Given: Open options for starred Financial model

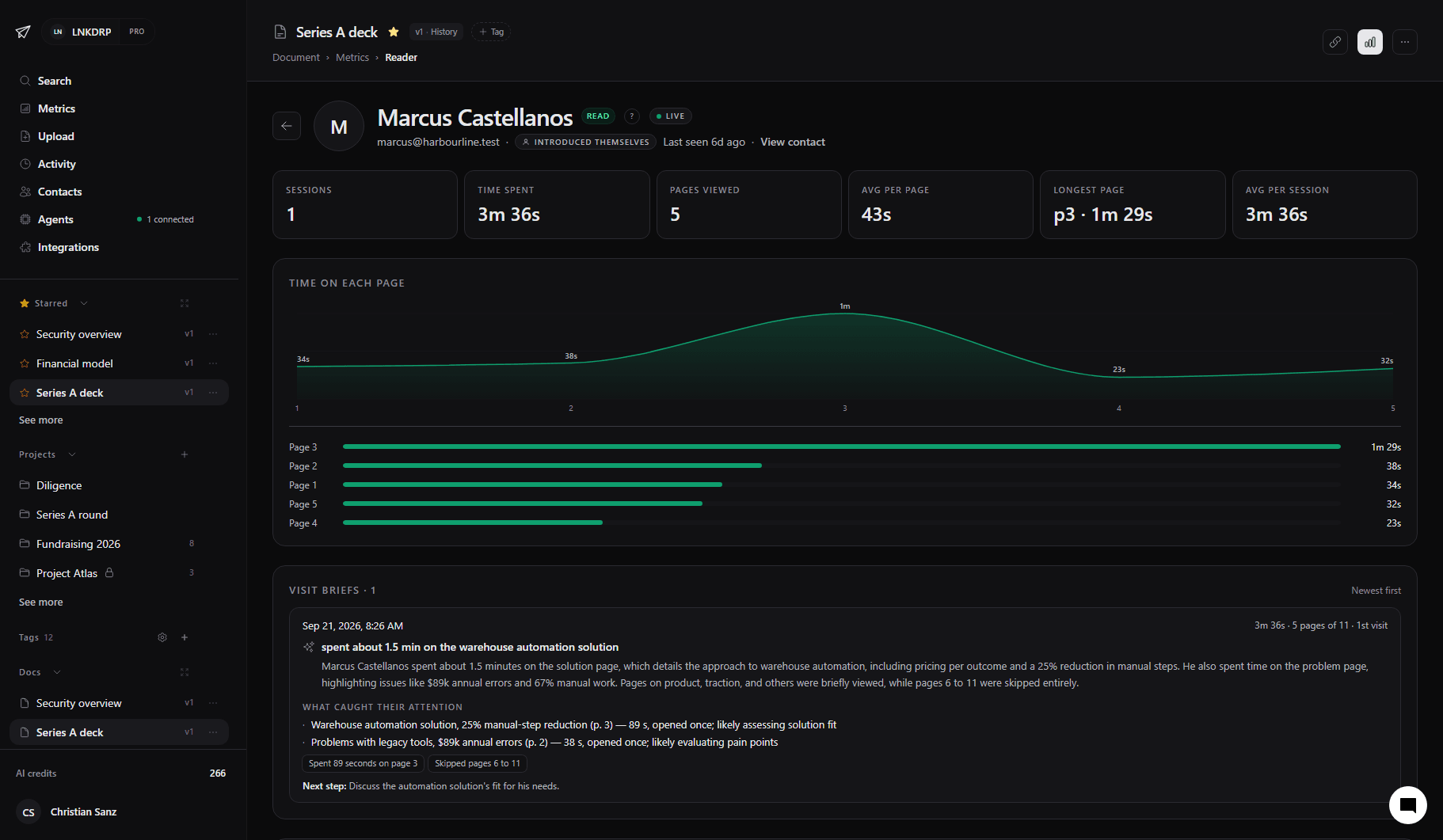Looking at the screenshot, I should [x=213, y=363].
